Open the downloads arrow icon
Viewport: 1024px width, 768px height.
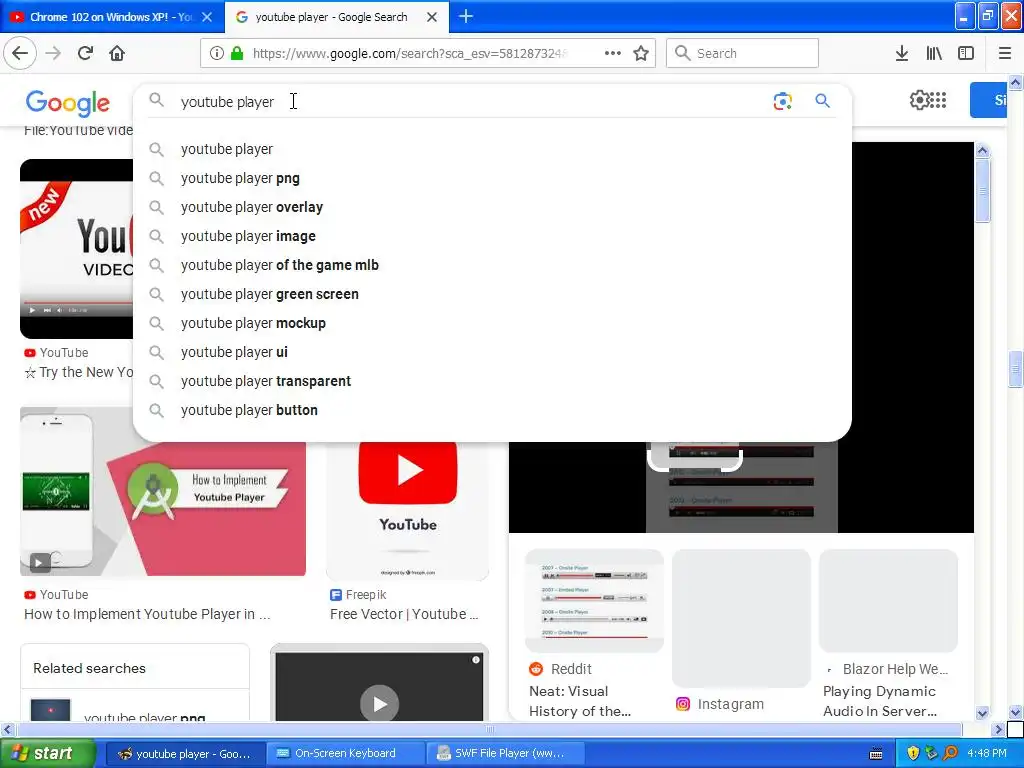click(x=902, y=53)
